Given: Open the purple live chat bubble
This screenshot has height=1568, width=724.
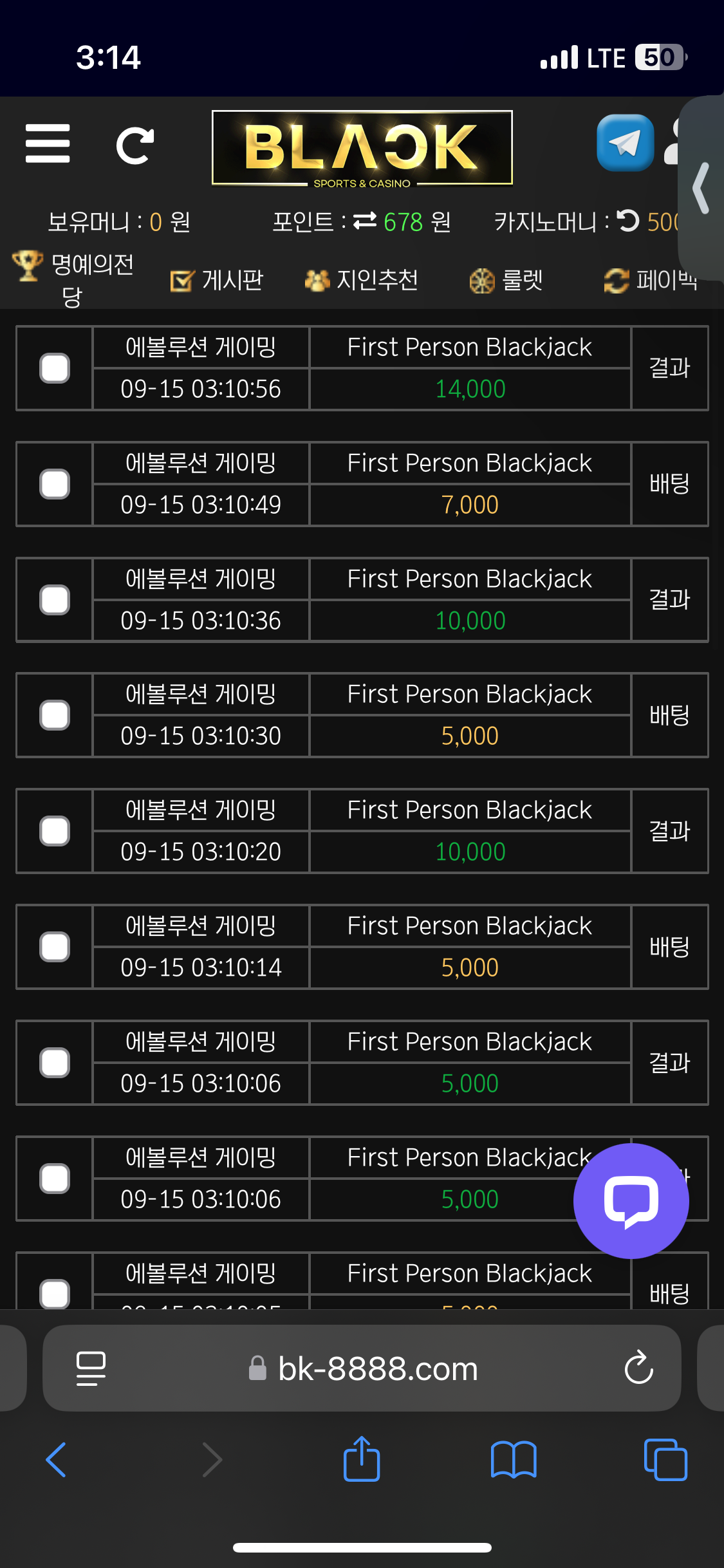Looking at the screenshot, I should pos(631,1200).
